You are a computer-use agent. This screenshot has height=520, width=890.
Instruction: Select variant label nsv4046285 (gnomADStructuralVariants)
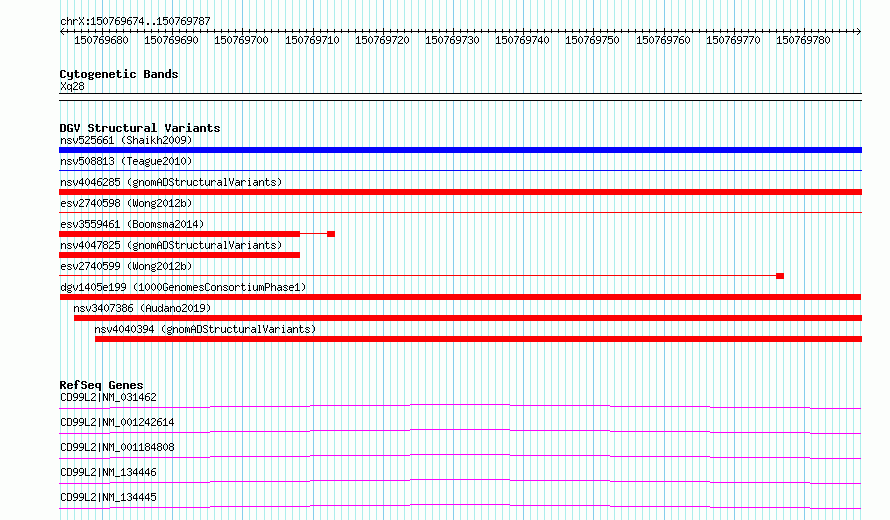pos(171,182)
